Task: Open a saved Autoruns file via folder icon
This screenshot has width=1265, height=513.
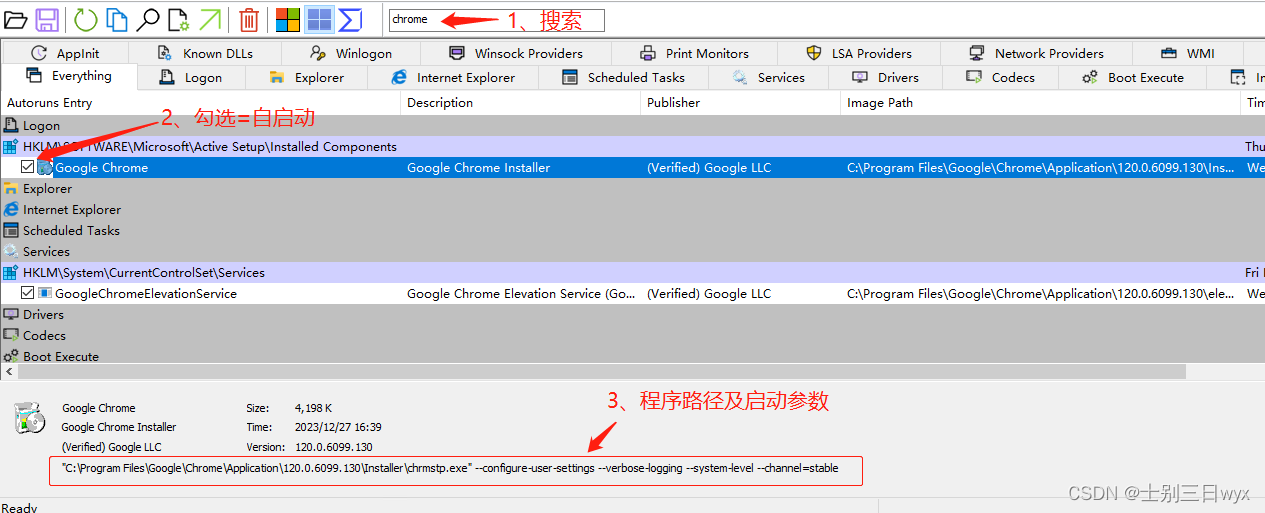Action: tap(15, 19)
